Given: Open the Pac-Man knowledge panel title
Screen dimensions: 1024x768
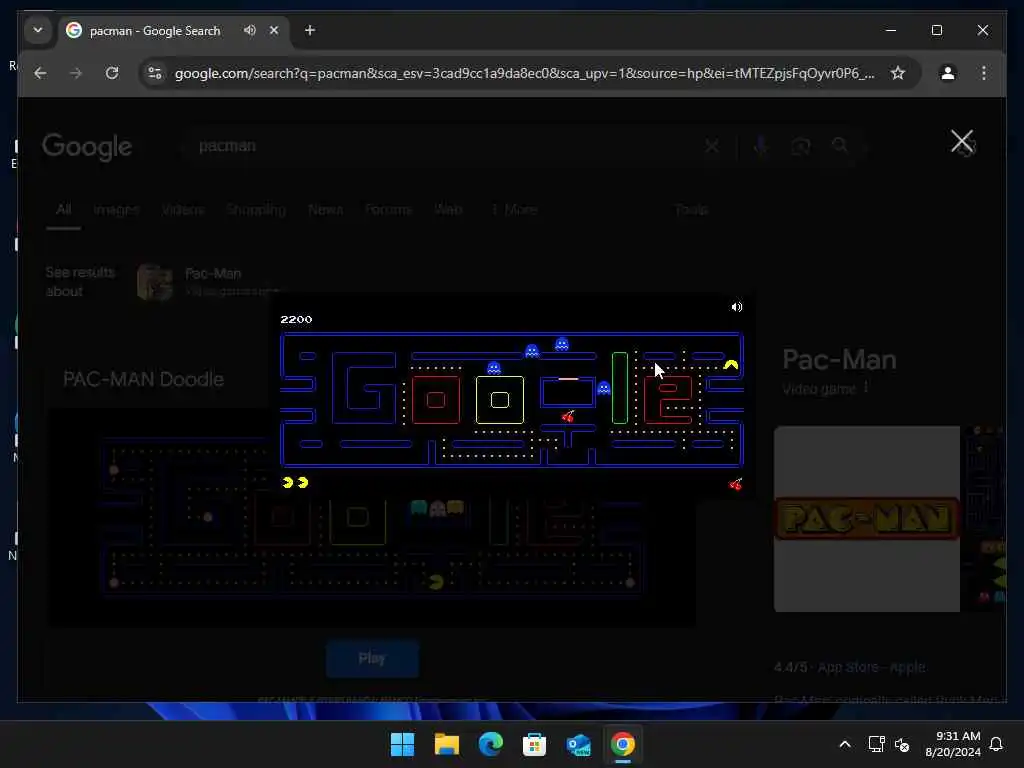Looking at the screenshot, I should pyautogui.click(x=839, y=360).
